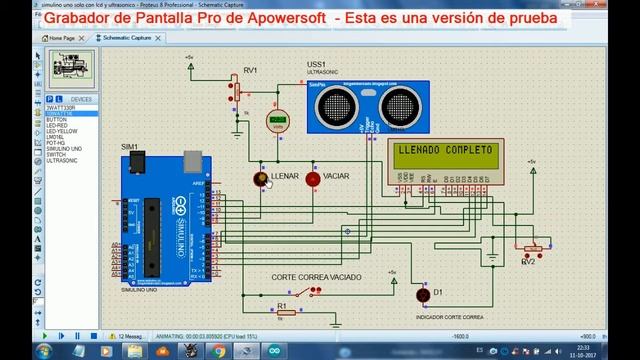640x360 pixels.
Task: Select the Text Script Mode tool
Action: (x=38, y=93)
